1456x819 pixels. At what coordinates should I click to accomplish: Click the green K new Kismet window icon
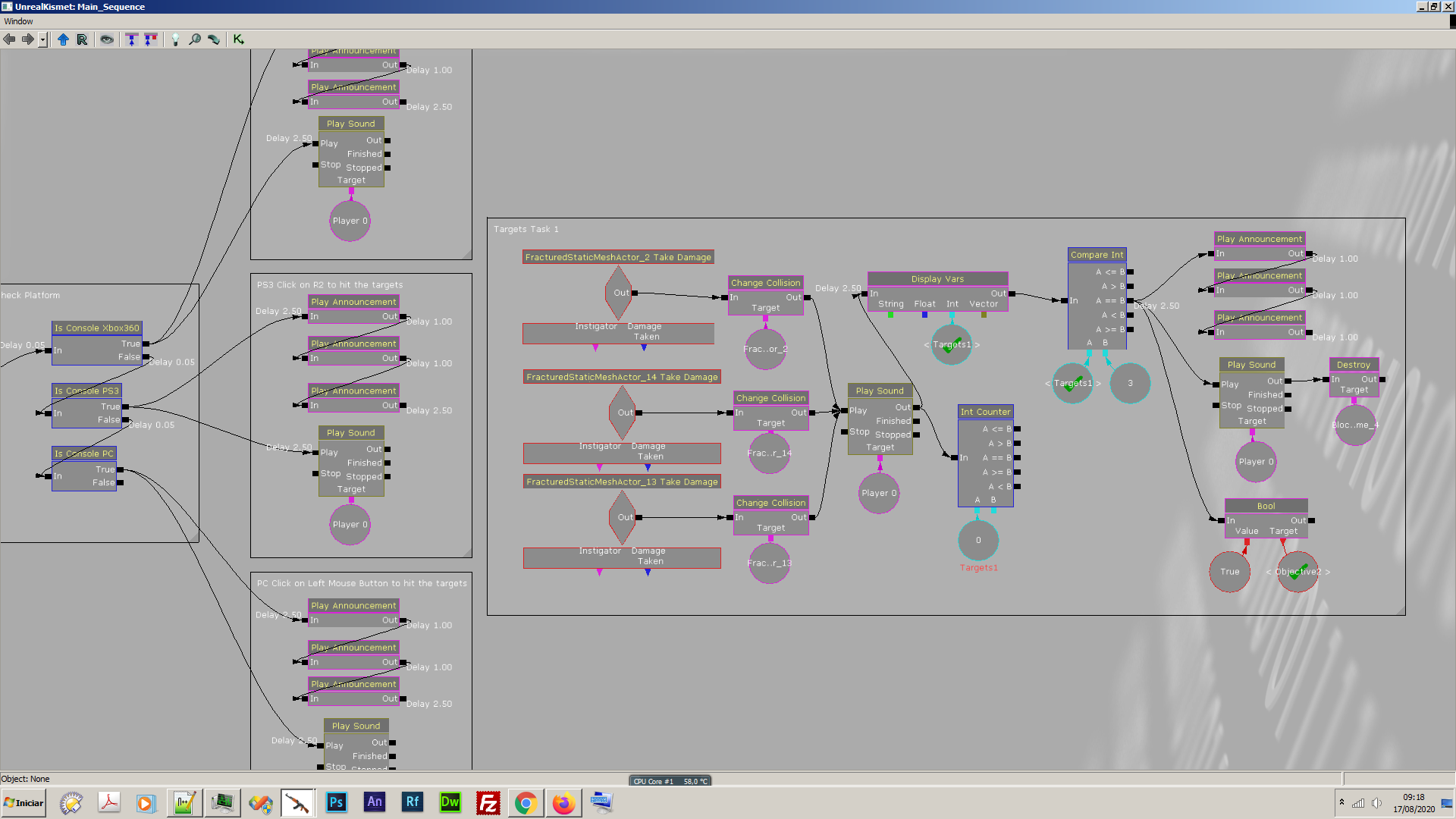[239, 39]
